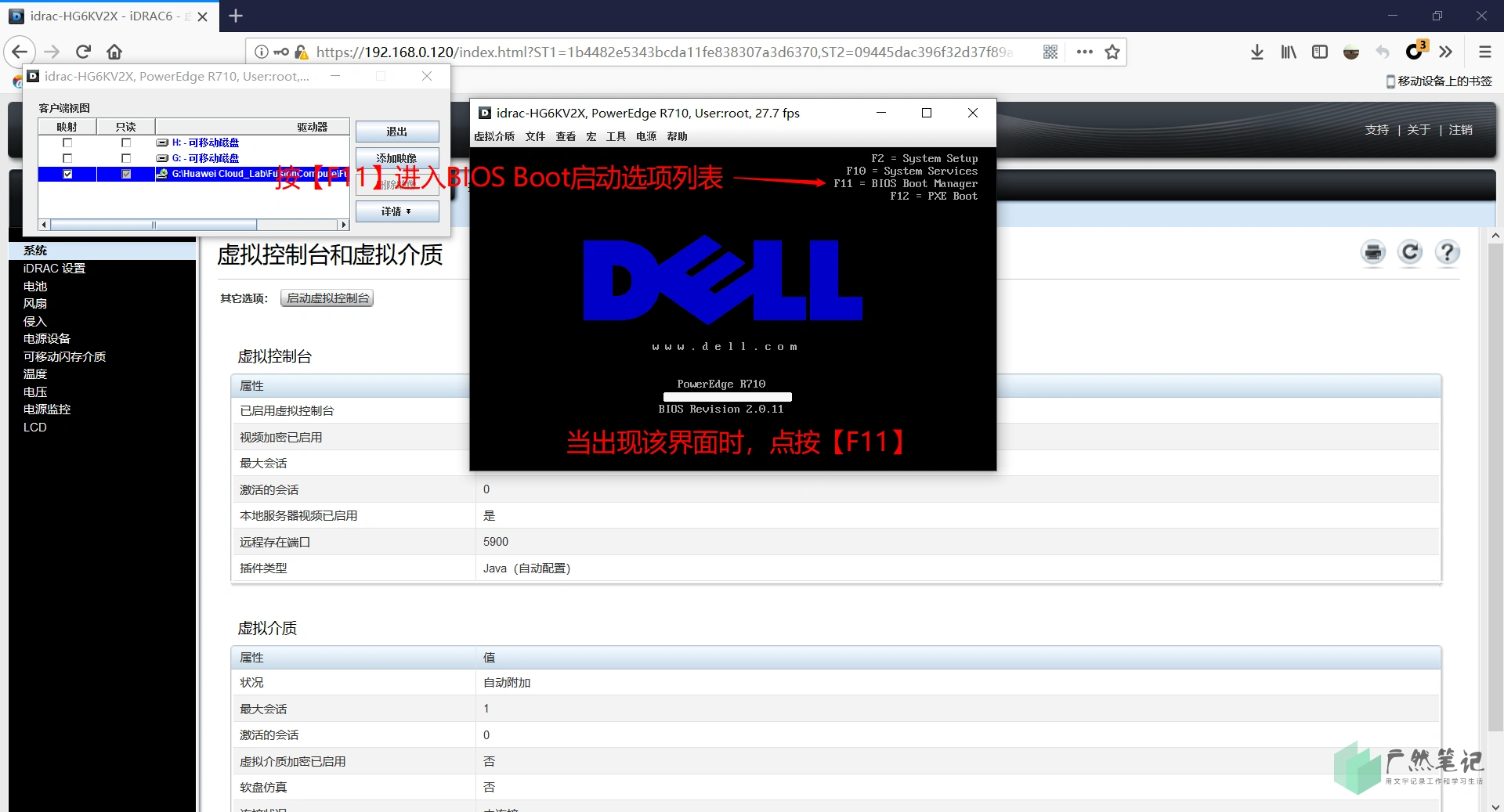Screen dimensions: 1504x812
Task: Expand the 详情 details dropdown
Action: (x=397, y=211)
